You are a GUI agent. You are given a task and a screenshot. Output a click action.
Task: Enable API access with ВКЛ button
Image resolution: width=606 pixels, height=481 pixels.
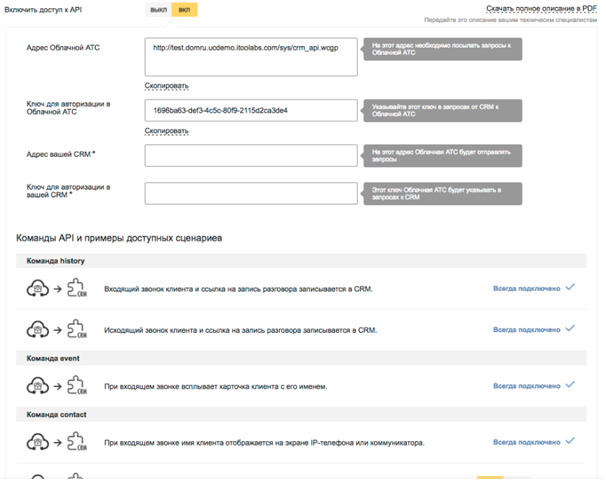click(183, 9)
